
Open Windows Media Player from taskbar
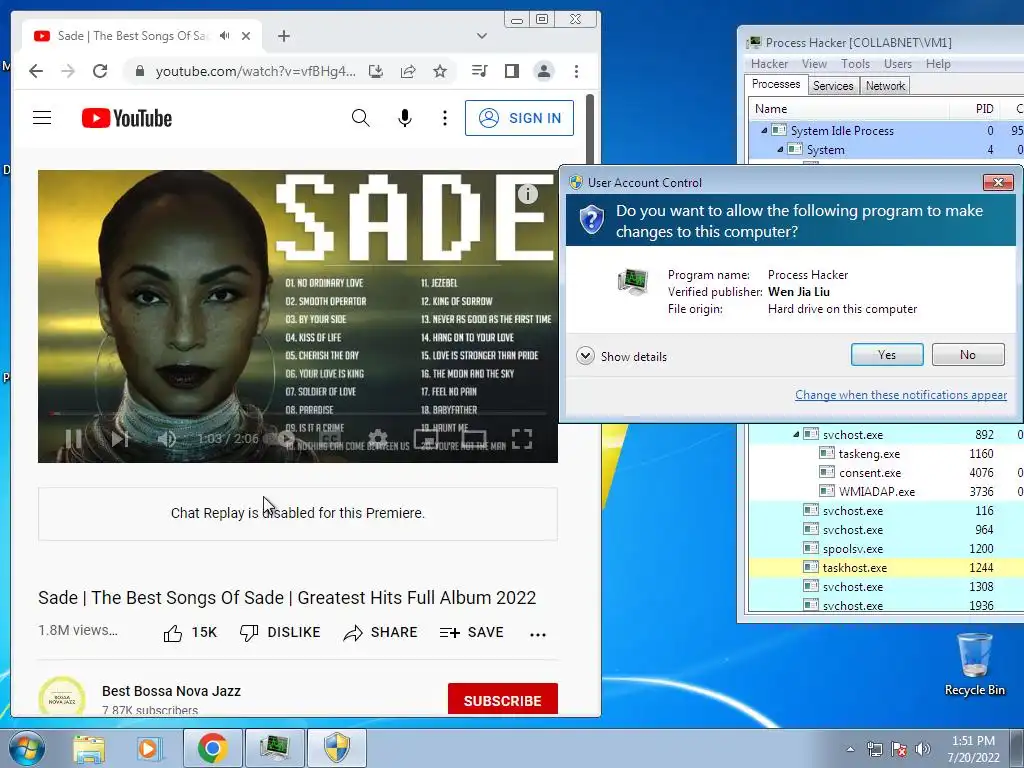click(x=150, y=748)
